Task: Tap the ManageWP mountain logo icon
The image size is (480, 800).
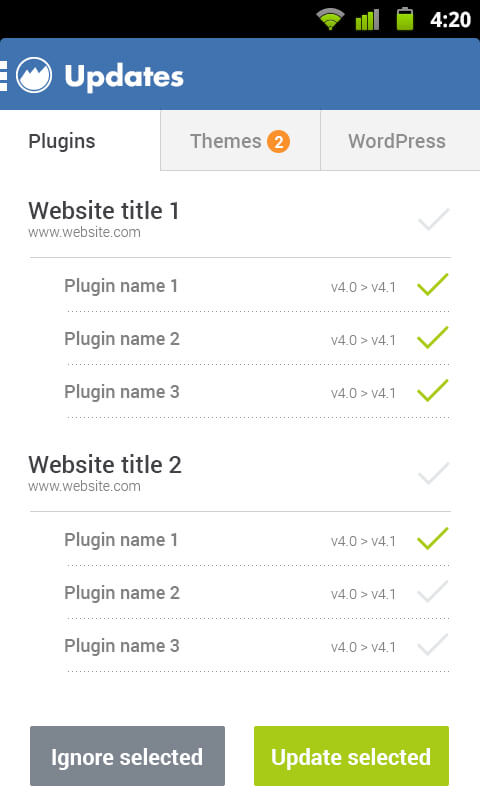Action: (x=34, y=75)
